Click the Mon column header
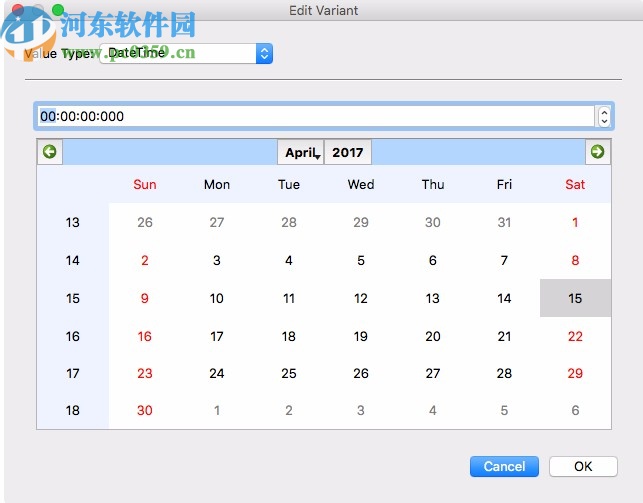This screenshot has height=503, width=643. tap(217, 184)
